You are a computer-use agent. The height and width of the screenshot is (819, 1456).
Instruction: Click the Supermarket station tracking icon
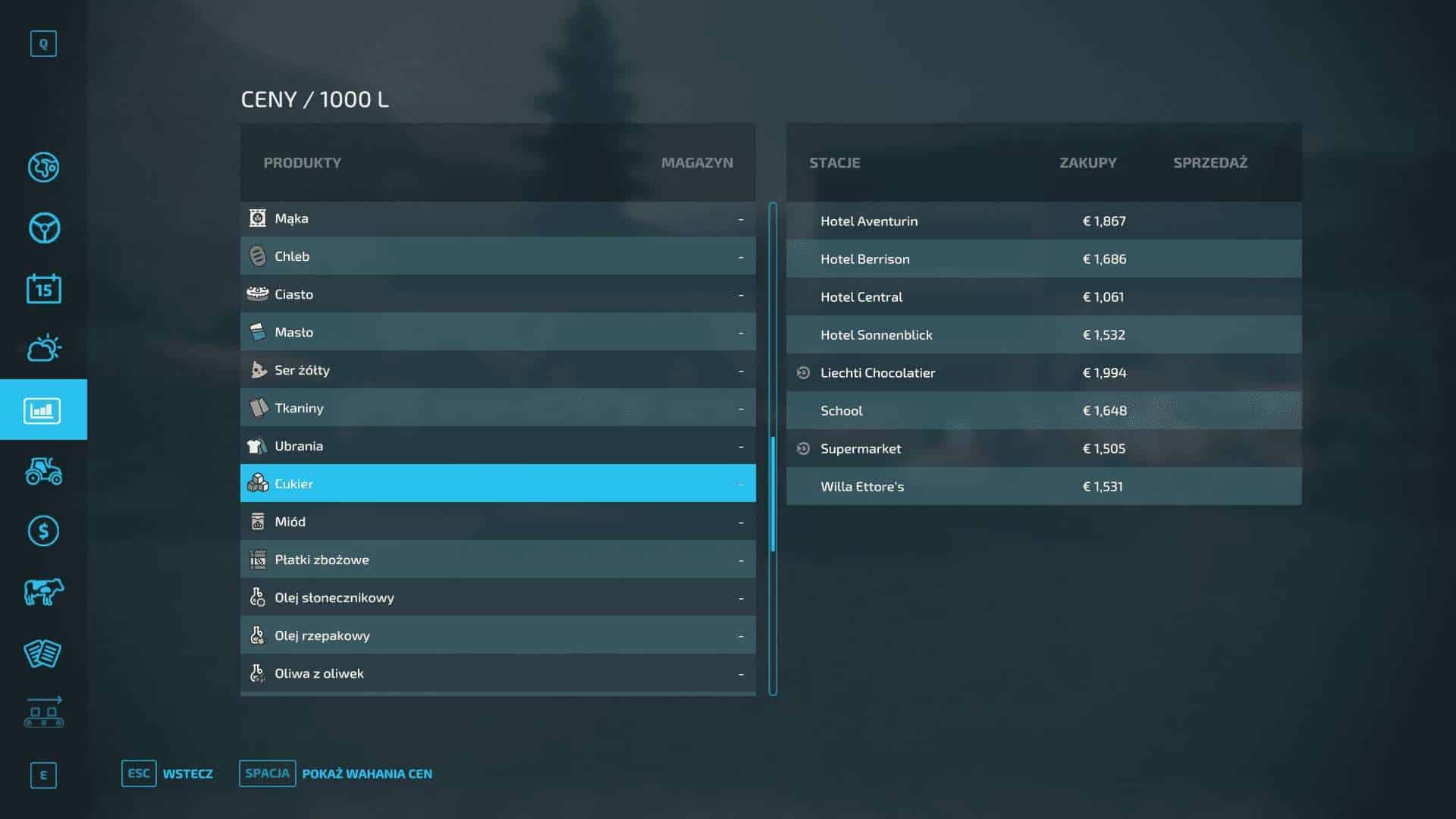coord(803,448)
